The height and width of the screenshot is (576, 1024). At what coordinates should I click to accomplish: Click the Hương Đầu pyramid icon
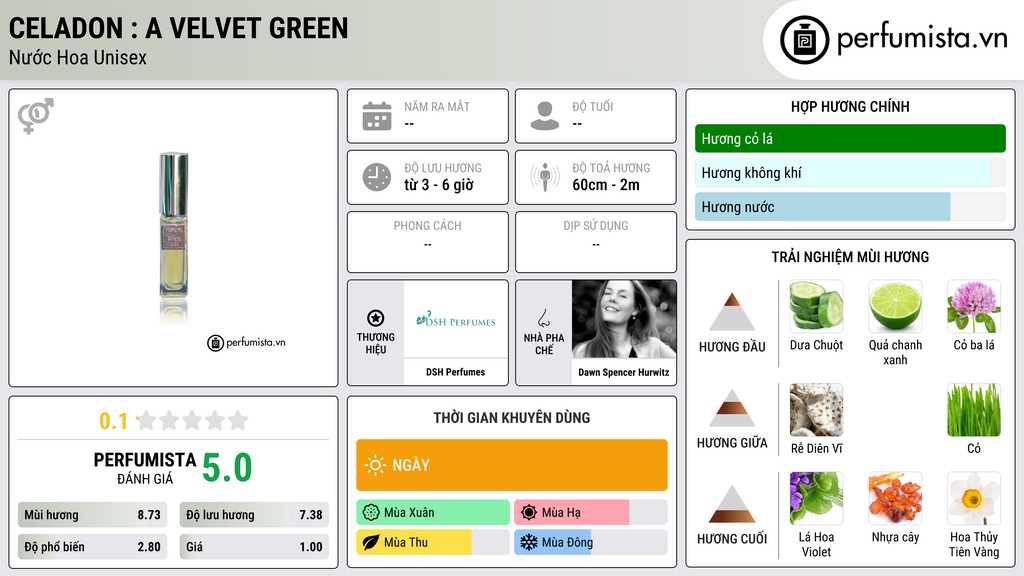[x=732, y=312]
